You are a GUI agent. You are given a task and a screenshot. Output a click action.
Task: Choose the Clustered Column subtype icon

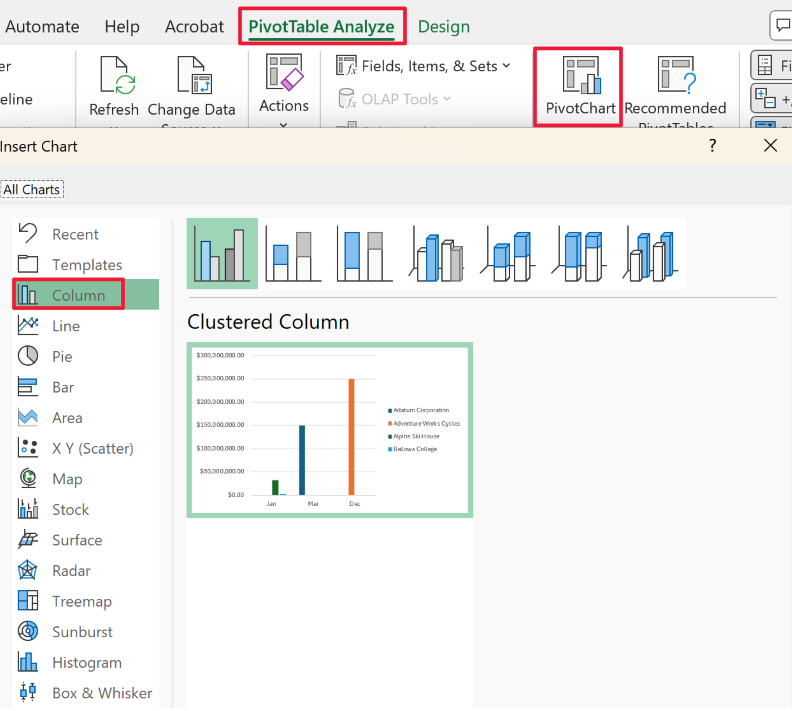pyautogui.click(x=222, y=253)
